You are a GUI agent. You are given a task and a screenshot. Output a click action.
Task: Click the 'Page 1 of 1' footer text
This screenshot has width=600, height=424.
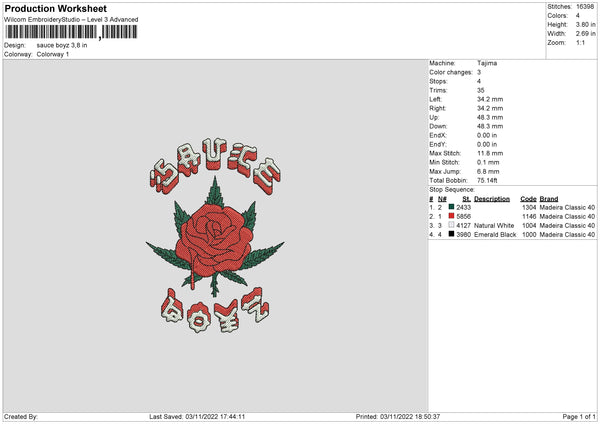coord(579,417)
